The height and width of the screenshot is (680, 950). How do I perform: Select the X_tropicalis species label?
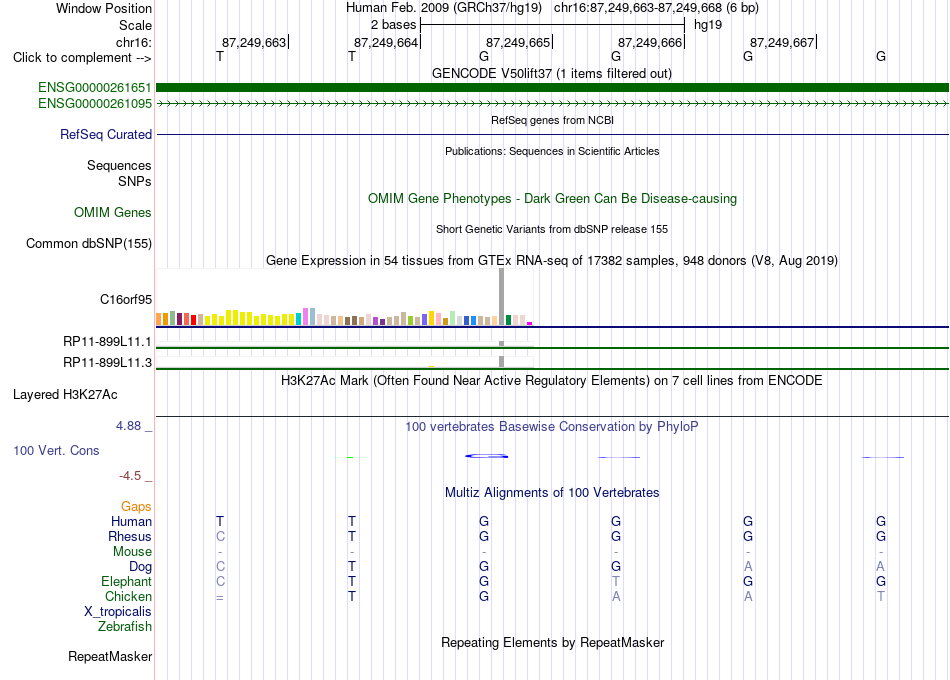118,612
